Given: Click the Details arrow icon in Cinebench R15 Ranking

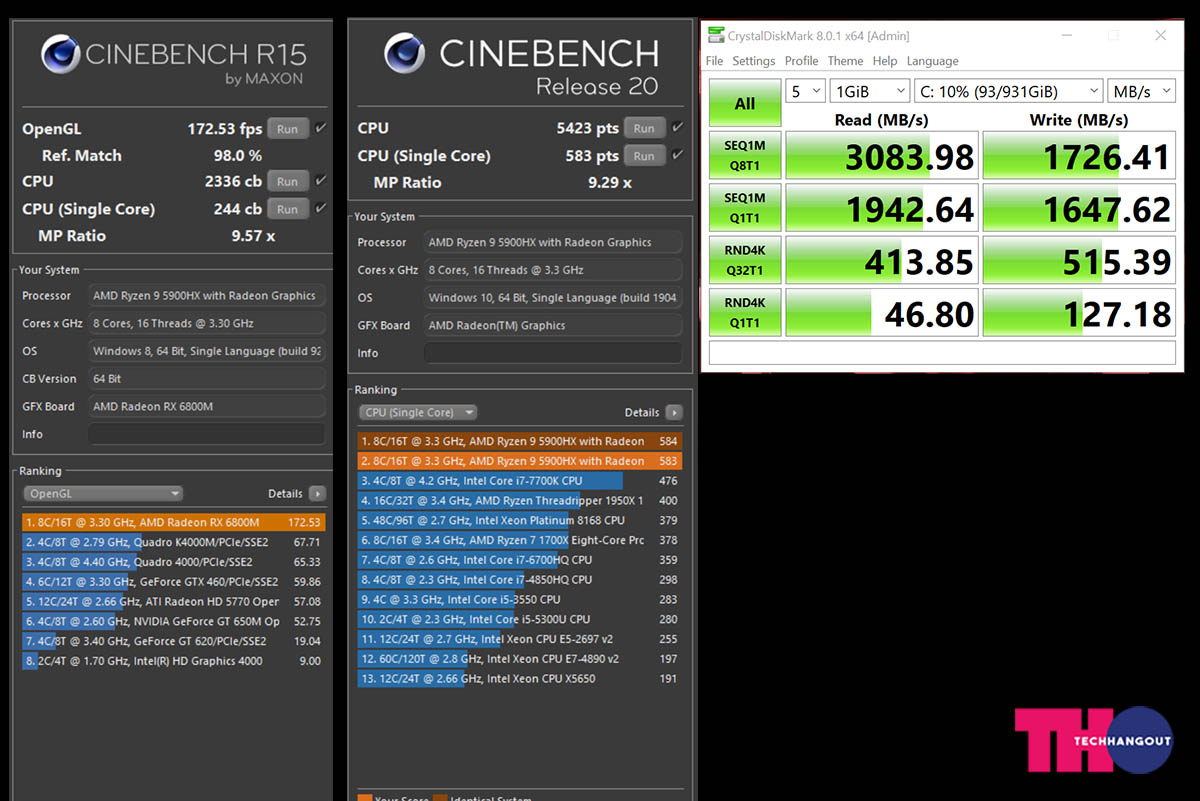Looking at the screenshot, I should pos(317,493).
